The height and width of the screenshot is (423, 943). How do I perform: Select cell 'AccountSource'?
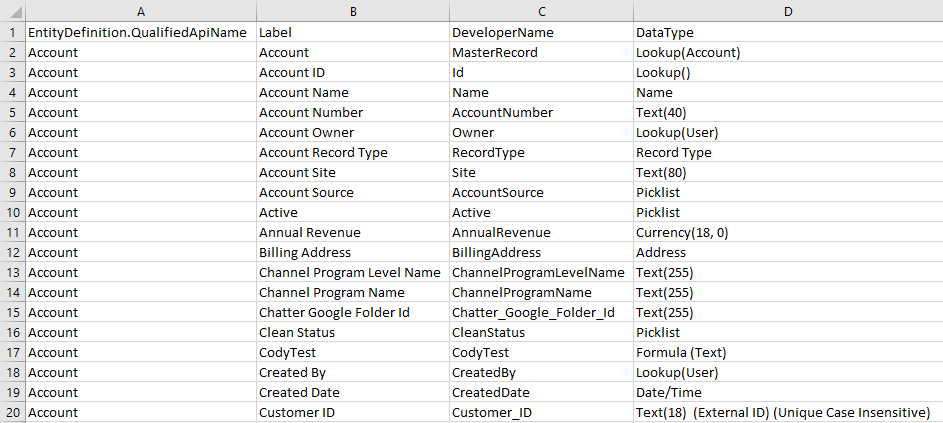[x=541, y=193]
